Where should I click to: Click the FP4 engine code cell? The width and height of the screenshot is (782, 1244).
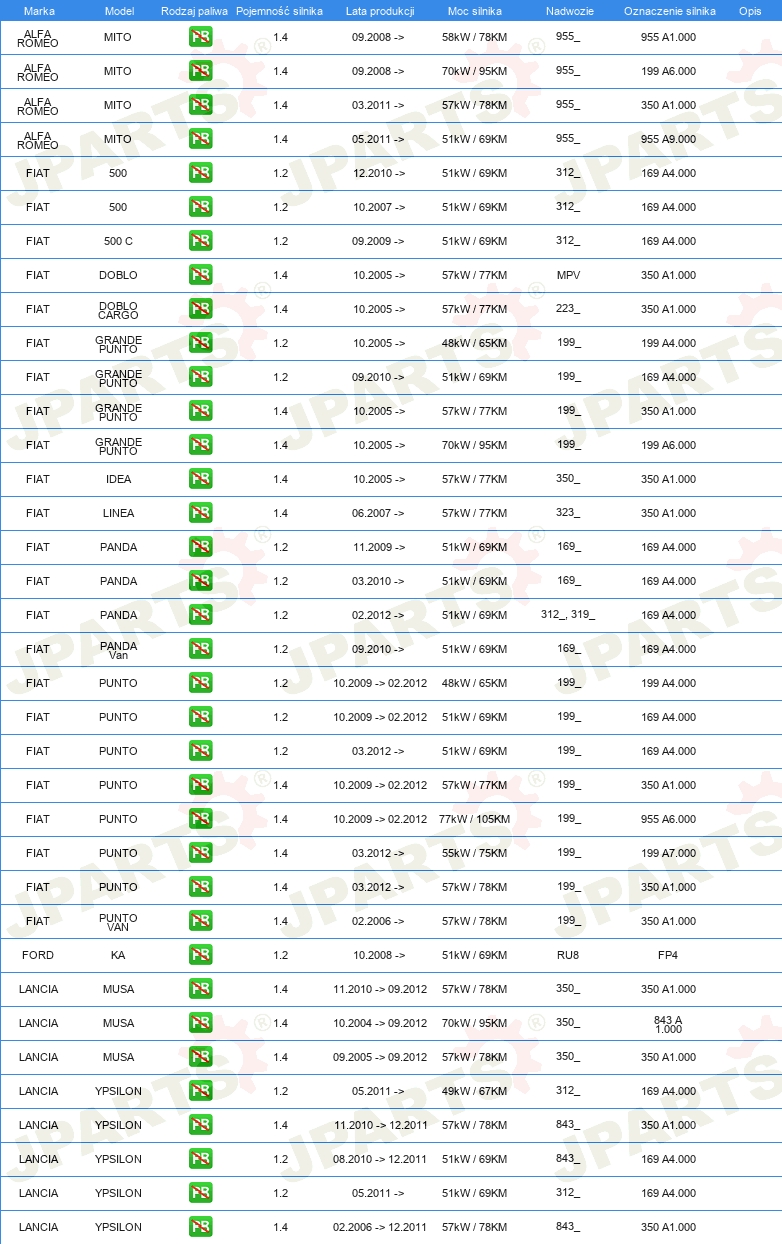click(668, 955)
